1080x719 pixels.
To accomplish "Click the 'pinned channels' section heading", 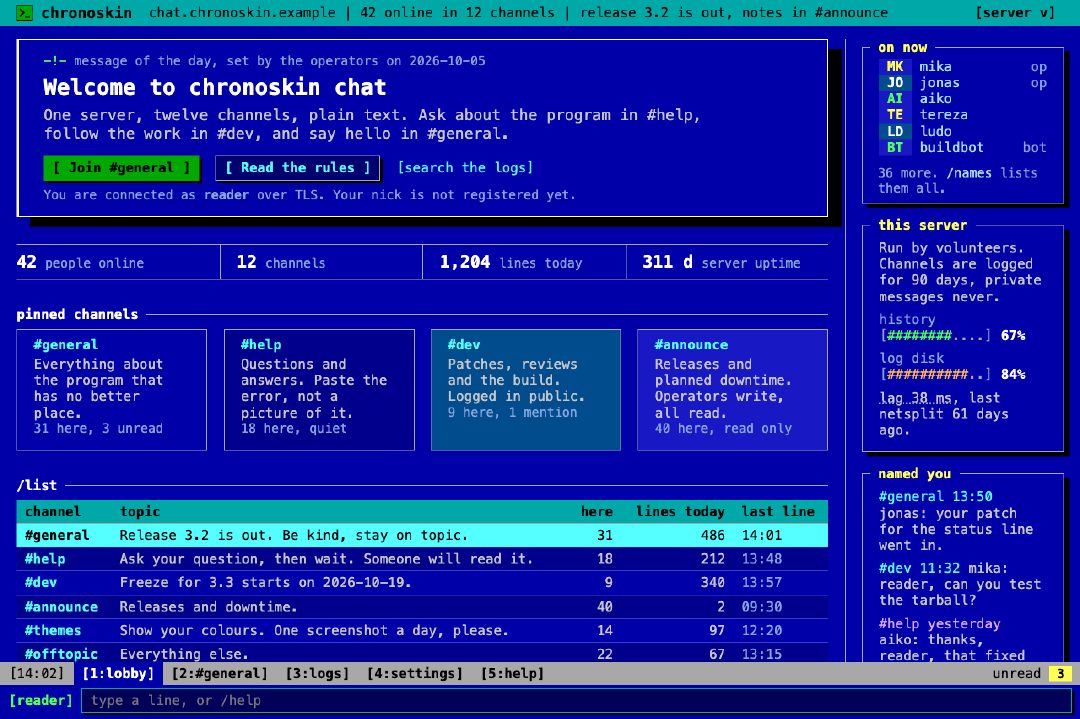I will click(x=77, y=314).
